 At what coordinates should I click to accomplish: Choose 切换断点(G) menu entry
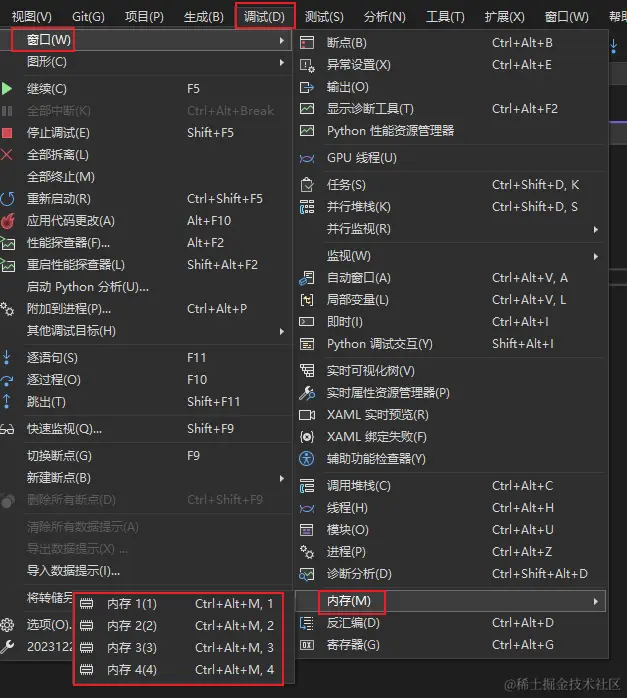[59, 456]
